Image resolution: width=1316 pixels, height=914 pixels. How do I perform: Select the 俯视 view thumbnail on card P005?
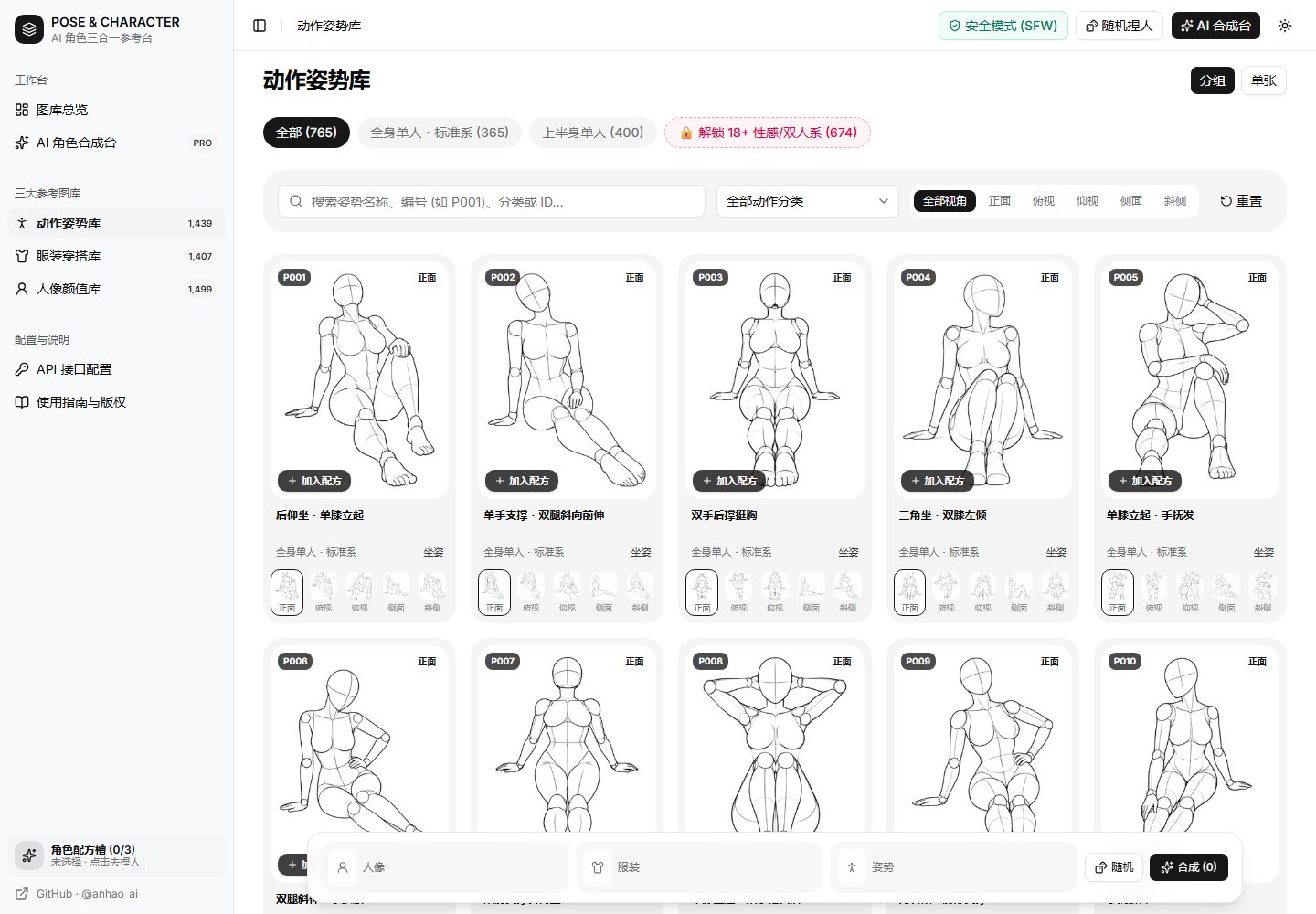click(1154, 592)
